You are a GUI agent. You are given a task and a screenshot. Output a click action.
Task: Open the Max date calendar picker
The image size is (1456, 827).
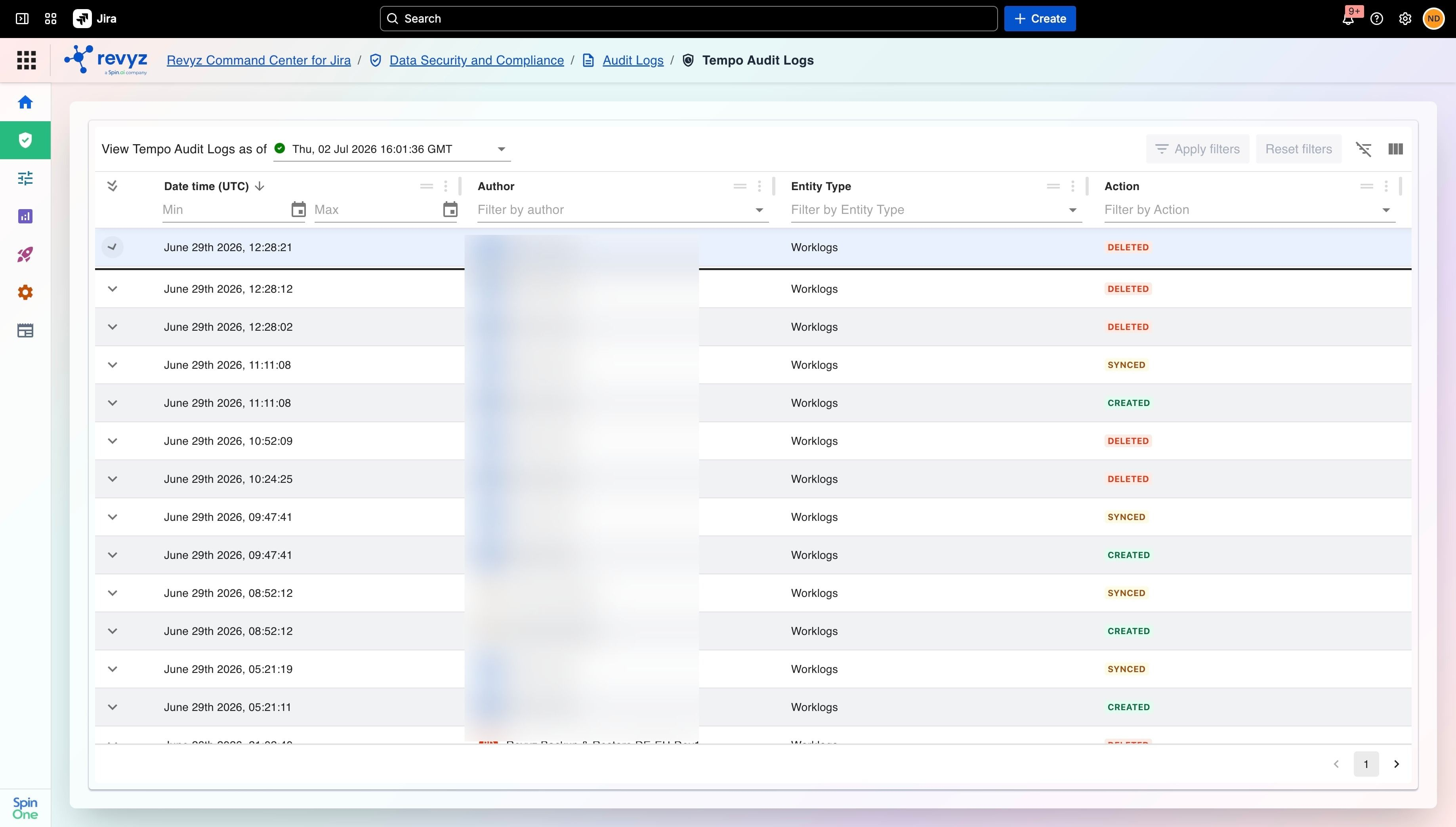coord(450,210)
